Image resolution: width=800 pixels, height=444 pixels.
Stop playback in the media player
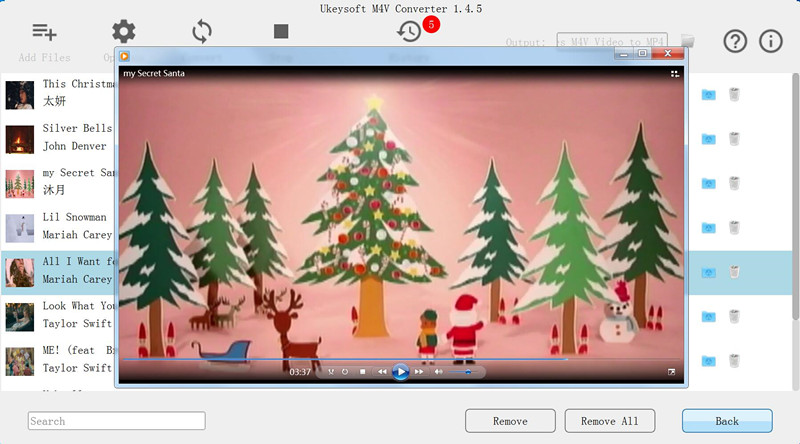[x=362, y=372]
